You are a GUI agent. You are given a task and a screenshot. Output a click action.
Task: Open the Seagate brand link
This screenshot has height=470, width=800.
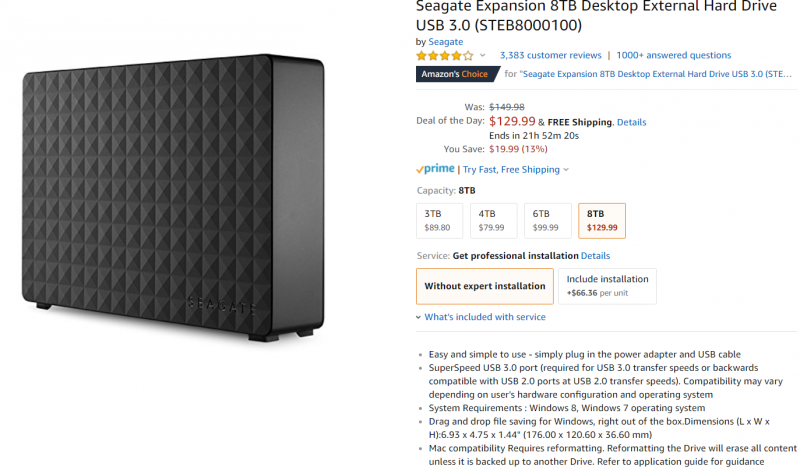[x=446, y=42]
